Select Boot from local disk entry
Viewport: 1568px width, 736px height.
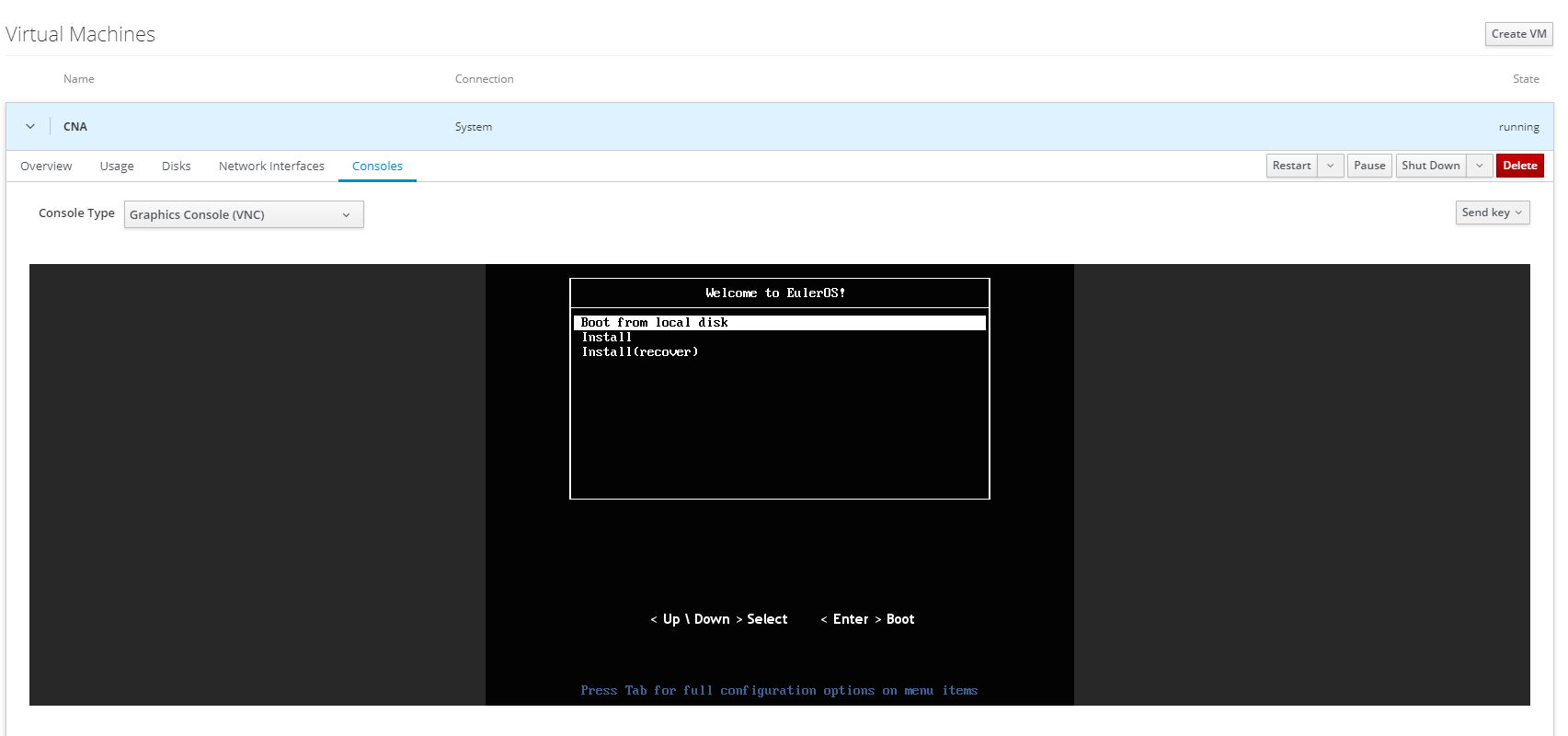coord(780,323)
